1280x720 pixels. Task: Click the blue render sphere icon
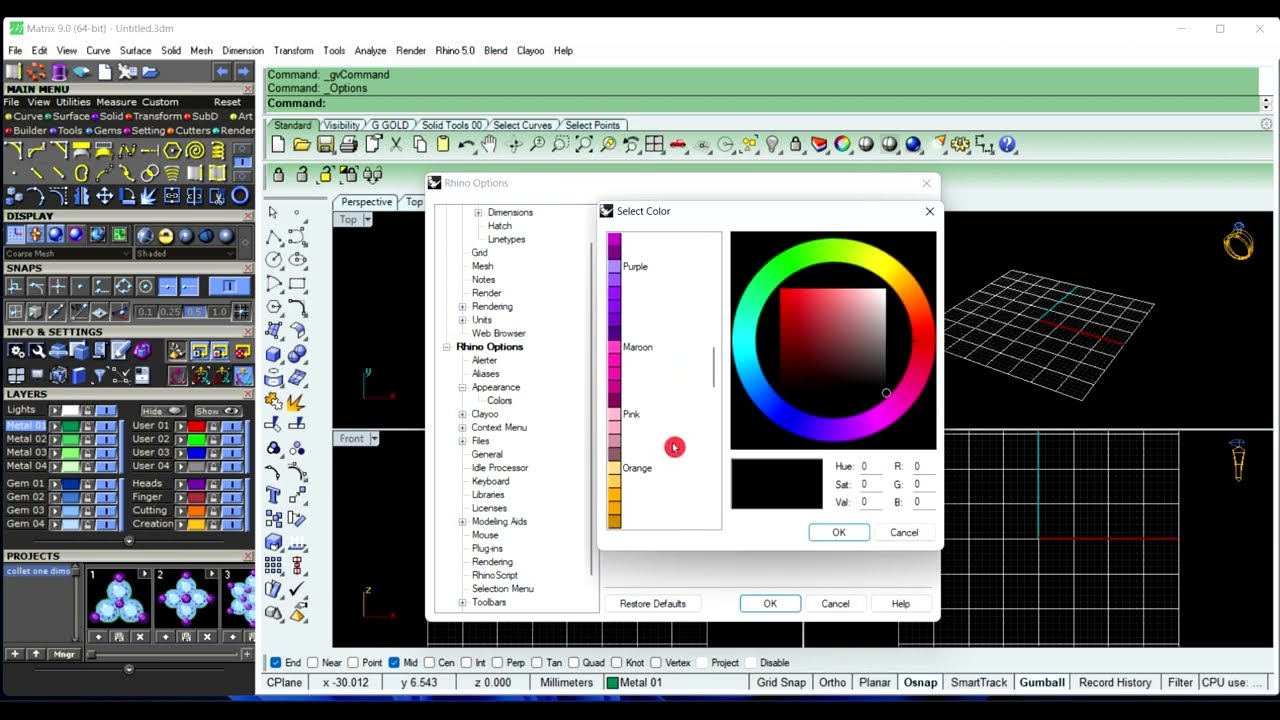913,145
